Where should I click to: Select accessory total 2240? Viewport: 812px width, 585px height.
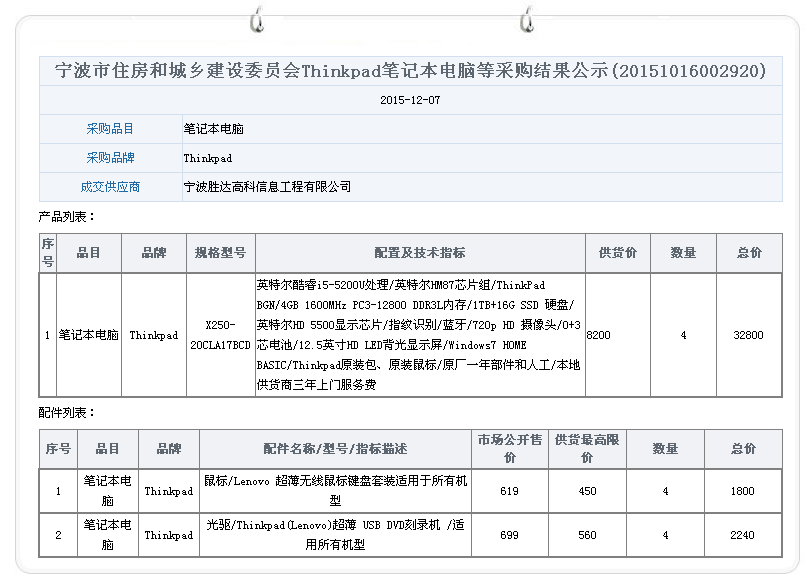tap(742, 535)
